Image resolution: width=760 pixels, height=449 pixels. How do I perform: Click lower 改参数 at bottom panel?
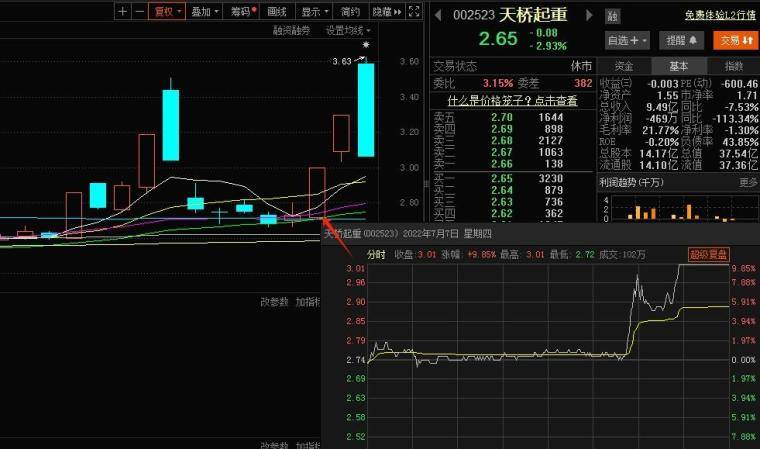tap(274, 445)
